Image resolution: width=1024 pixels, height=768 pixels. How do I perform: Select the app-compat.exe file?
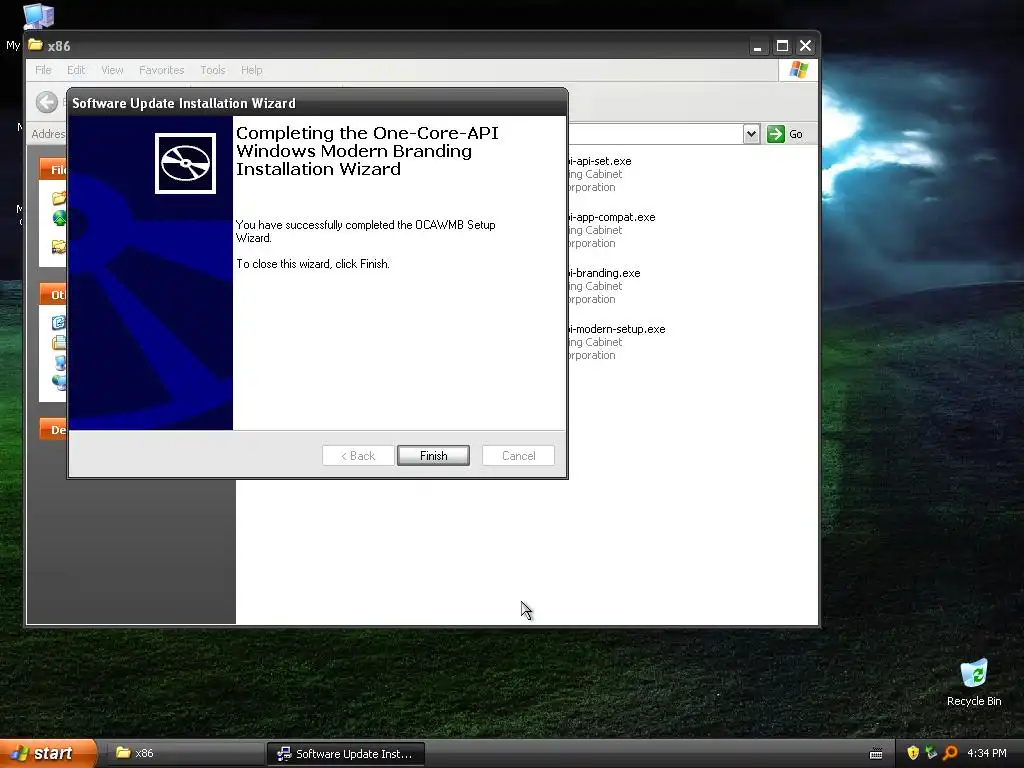pos(611,217)
